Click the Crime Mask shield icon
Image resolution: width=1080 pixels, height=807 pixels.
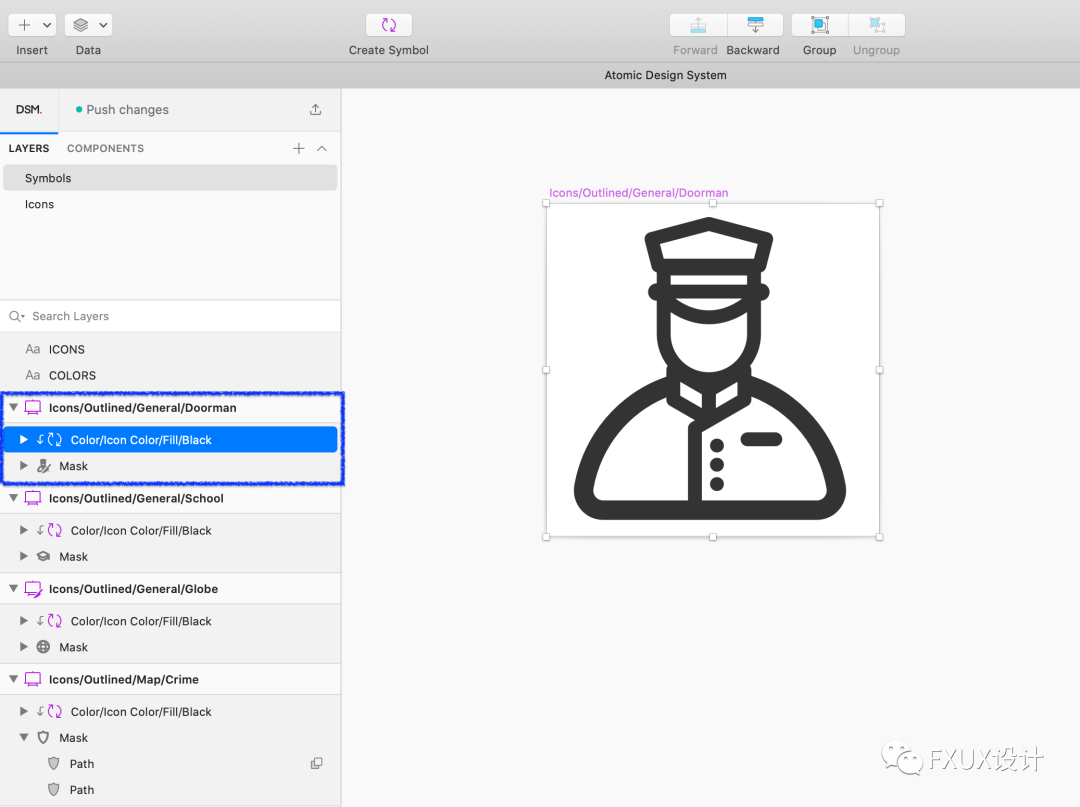tap(43, 737)
